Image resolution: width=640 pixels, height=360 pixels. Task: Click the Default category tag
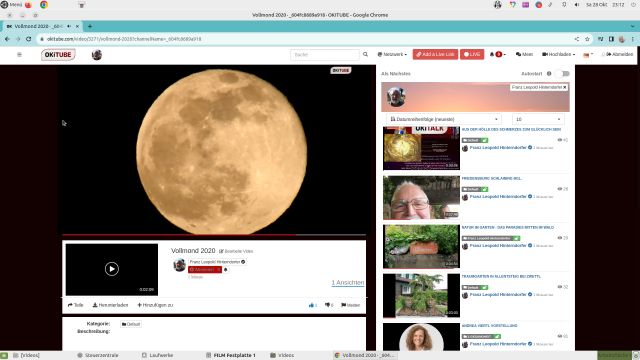point(131,324)
